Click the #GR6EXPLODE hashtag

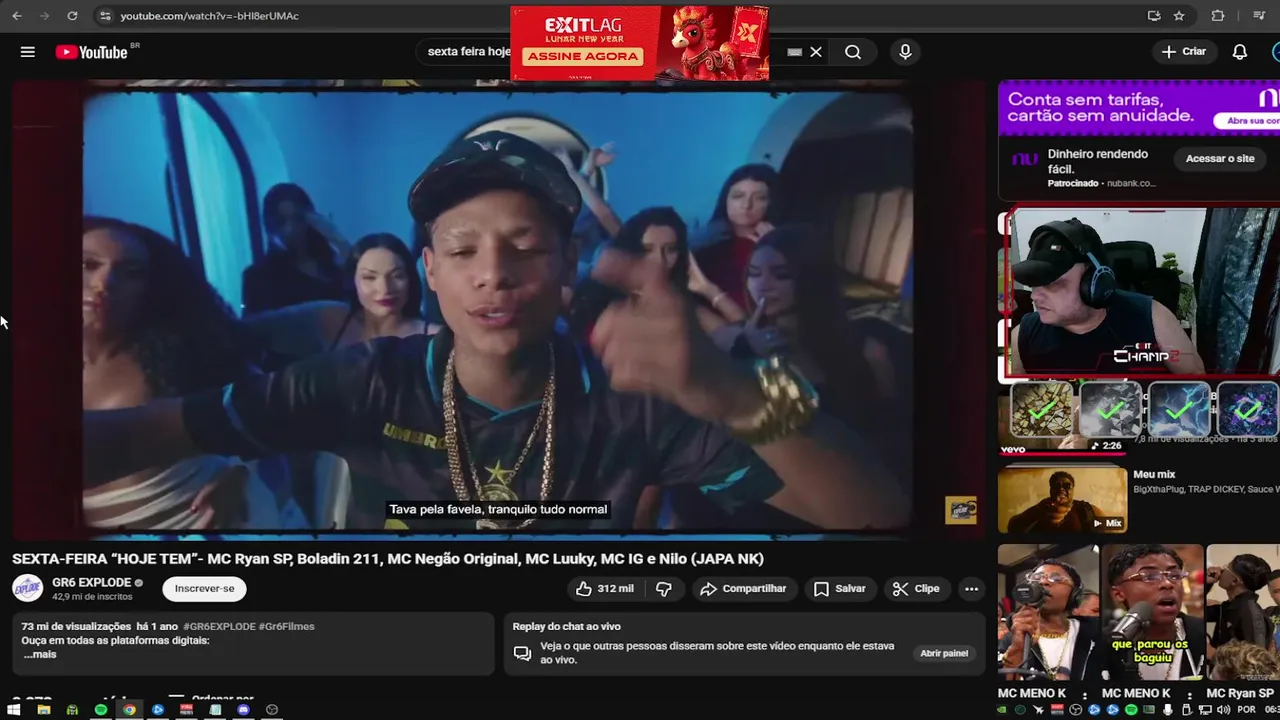pos(219,627)
